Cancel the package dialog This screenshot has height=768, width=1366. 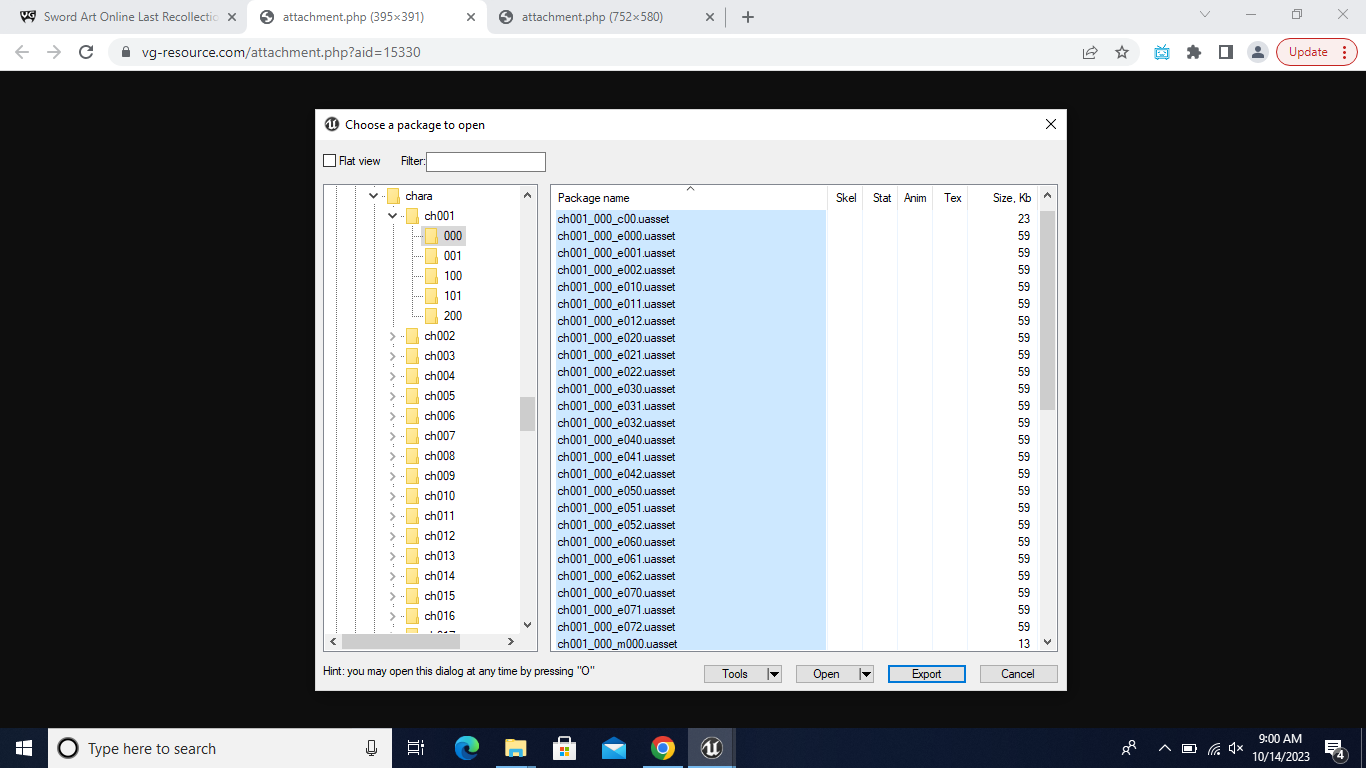[x=1018, y=674]
